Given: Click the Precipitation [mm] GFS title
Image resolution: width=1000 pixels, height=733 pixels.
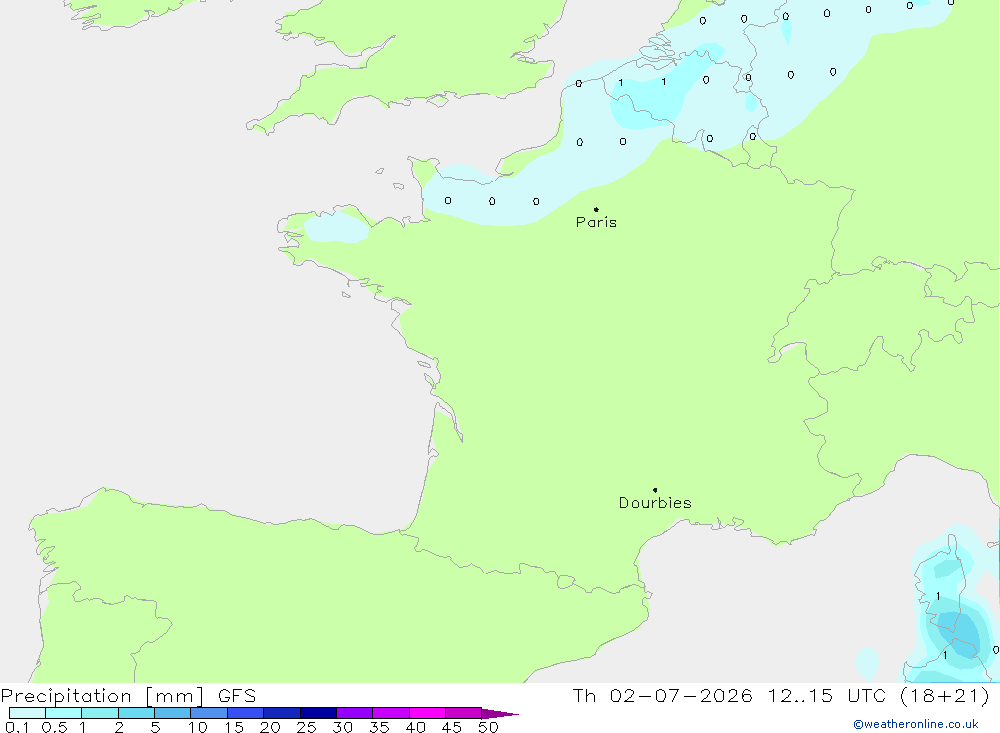Looking at the screenshot, I should [x=128, y=695].
